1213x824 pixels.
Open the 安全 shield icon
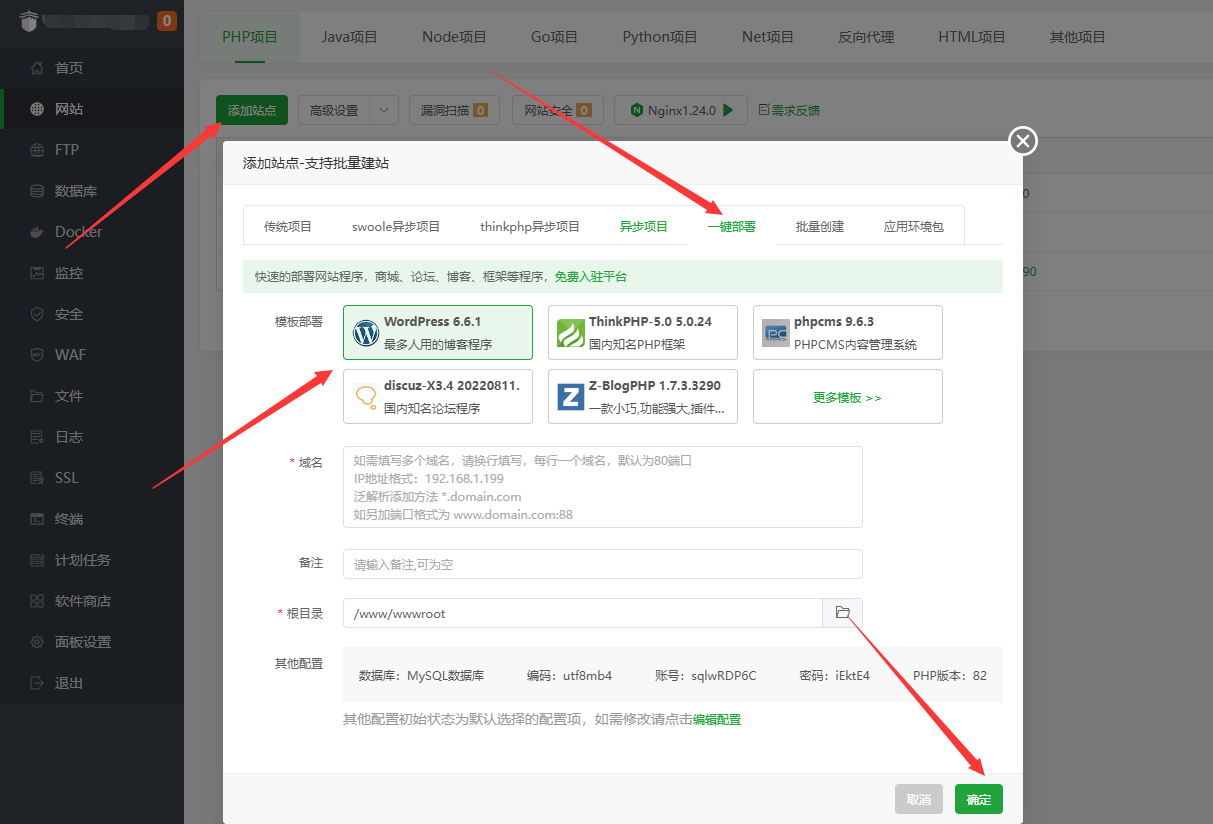pyautogui.click(x=37, y=314)
